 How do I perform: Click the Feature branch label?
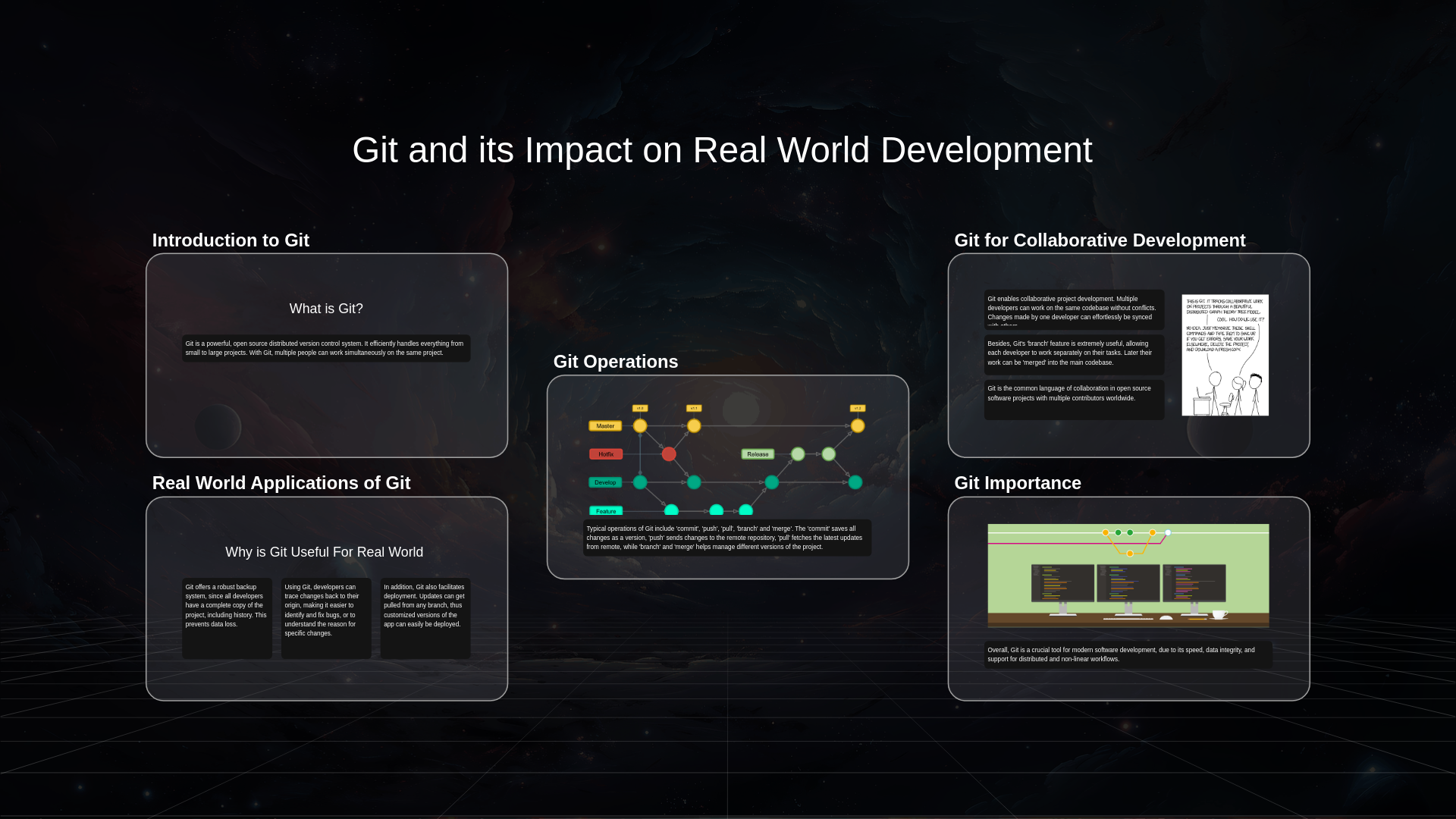[605, 510]
